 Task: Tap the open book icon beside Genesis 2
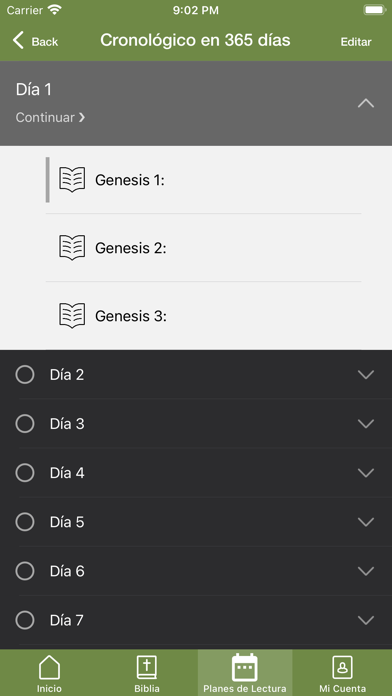(72, 248)
